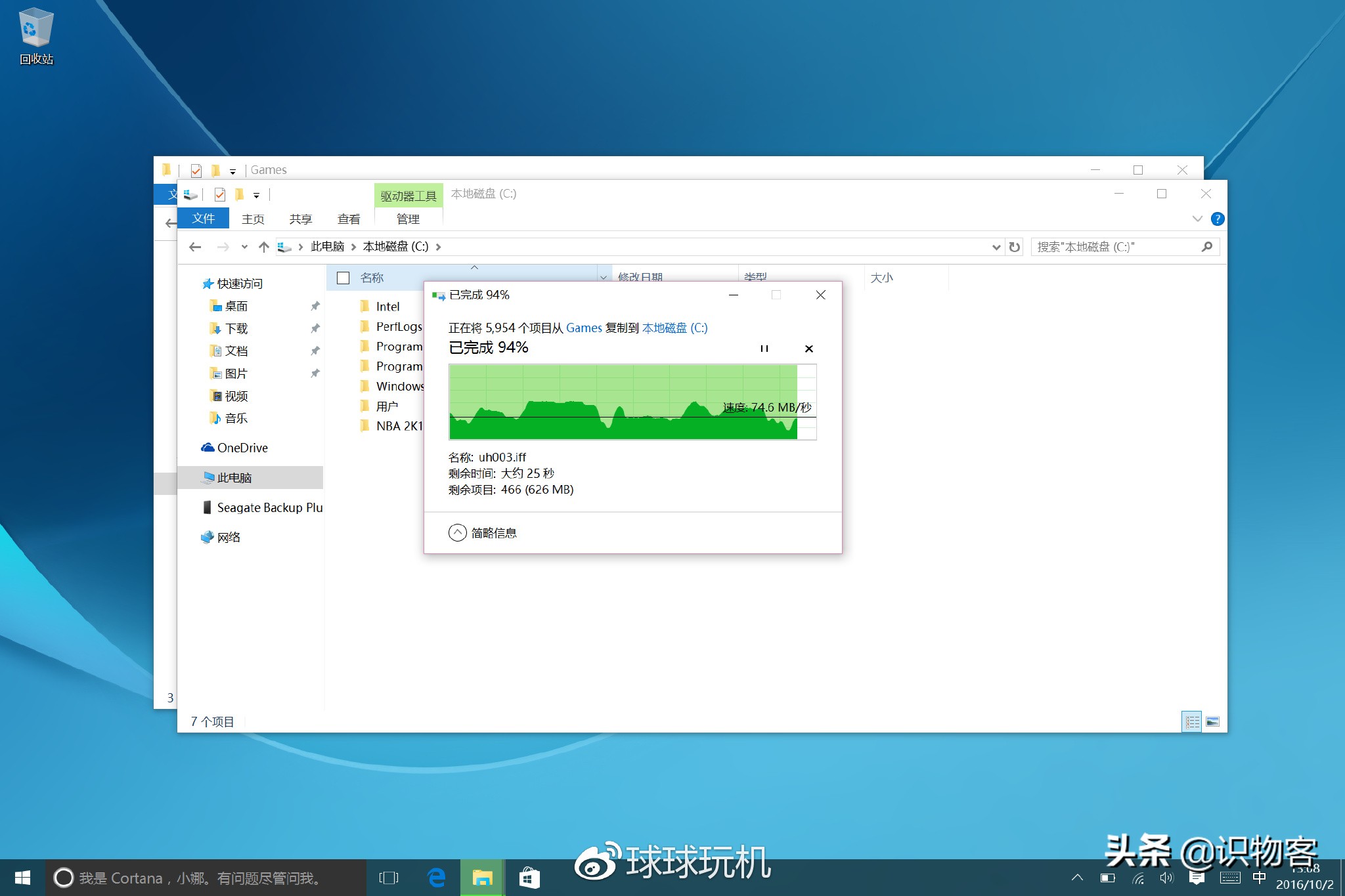Viewport: 1345px width, 896px height.
Task: Open the address bar history dropdown
Action: 996,247
